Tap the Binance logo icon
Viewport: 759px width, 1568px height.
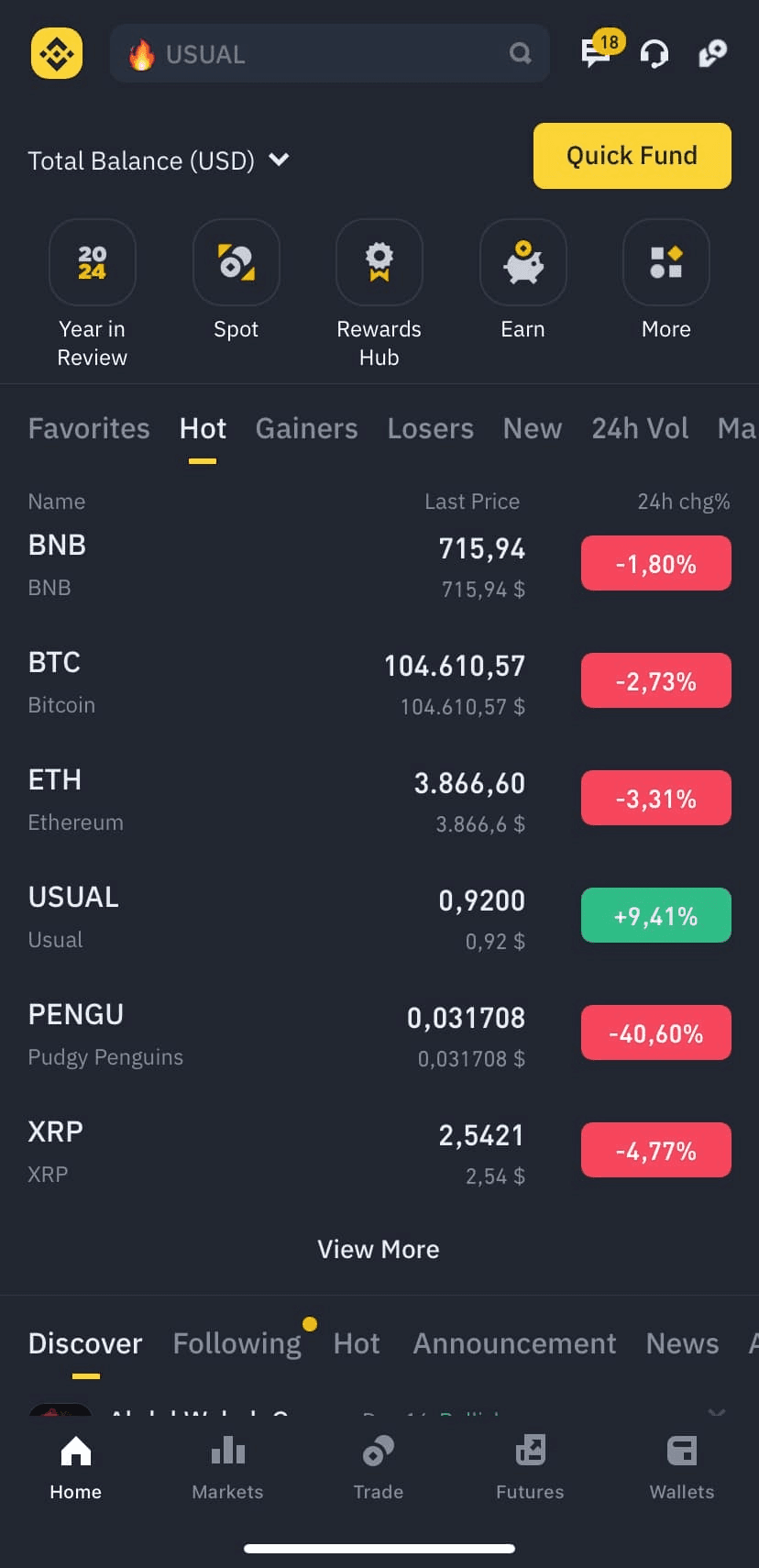[x=57, y=53]
